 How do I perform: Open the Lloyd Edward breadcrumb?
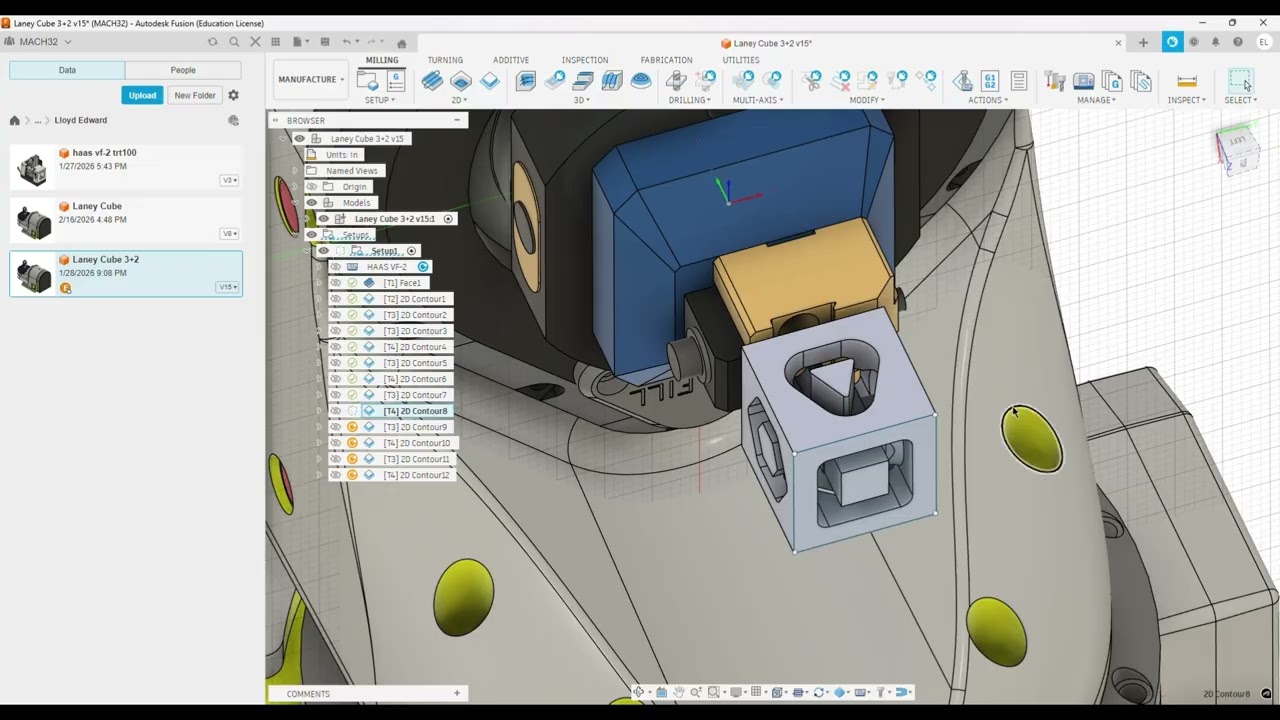coord(81,120)
